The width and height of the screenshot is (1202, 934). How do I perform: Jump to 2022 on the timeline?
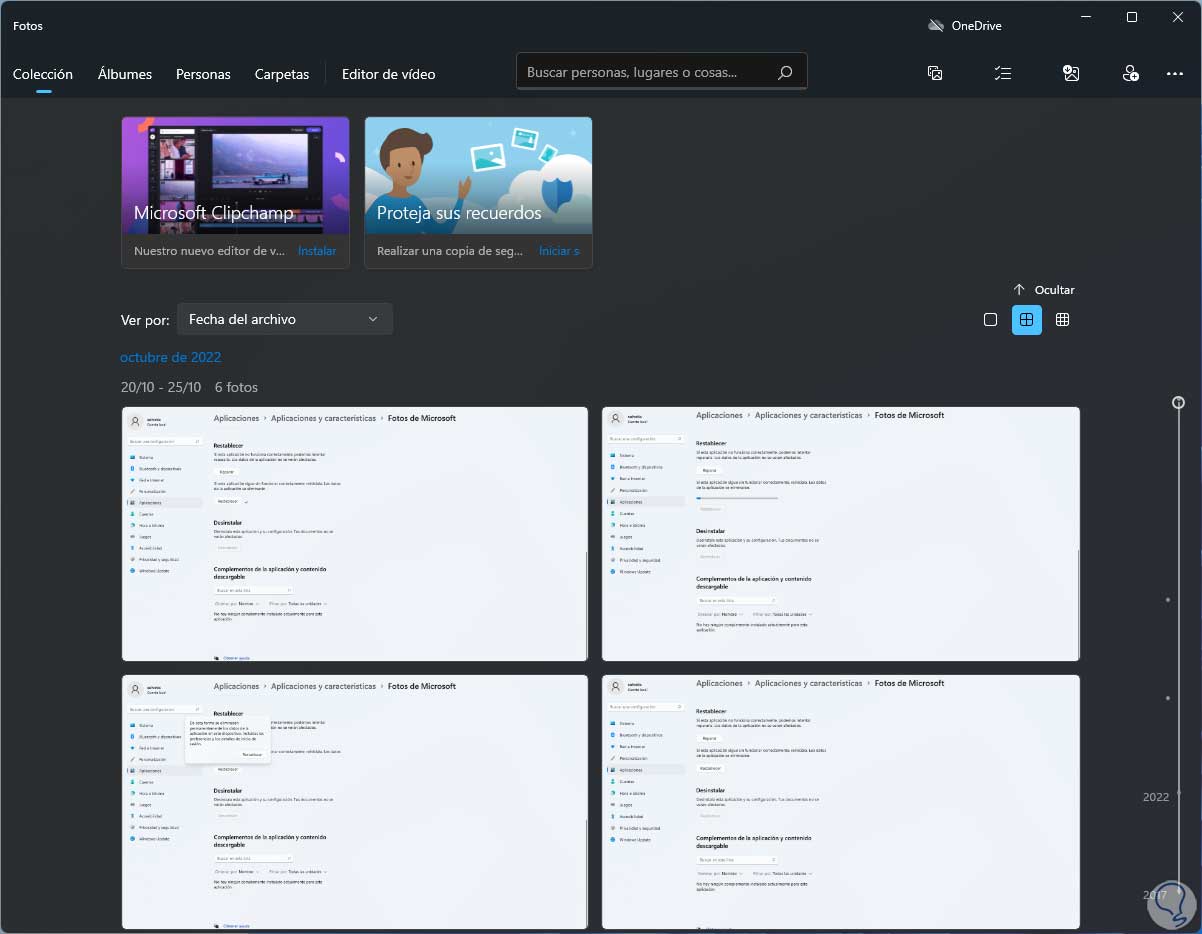1156,797
